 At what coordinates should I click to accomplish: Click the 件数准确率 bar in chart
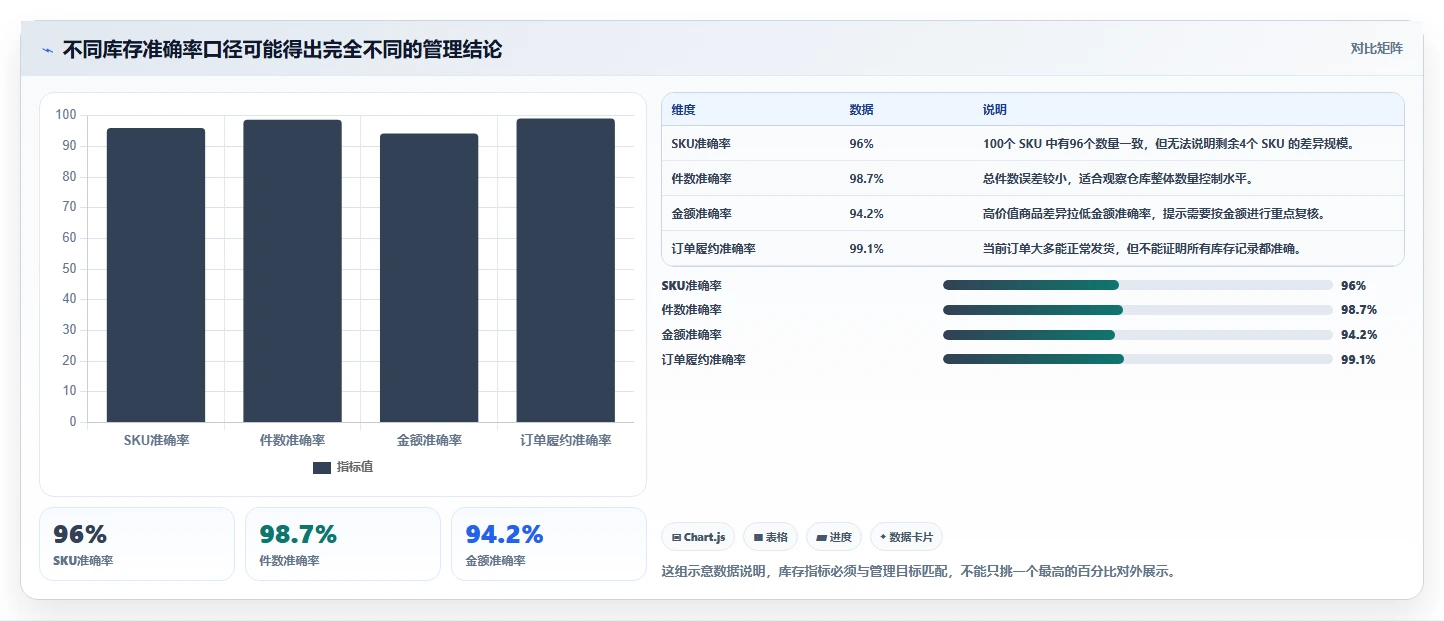click(x=292, y=271)
